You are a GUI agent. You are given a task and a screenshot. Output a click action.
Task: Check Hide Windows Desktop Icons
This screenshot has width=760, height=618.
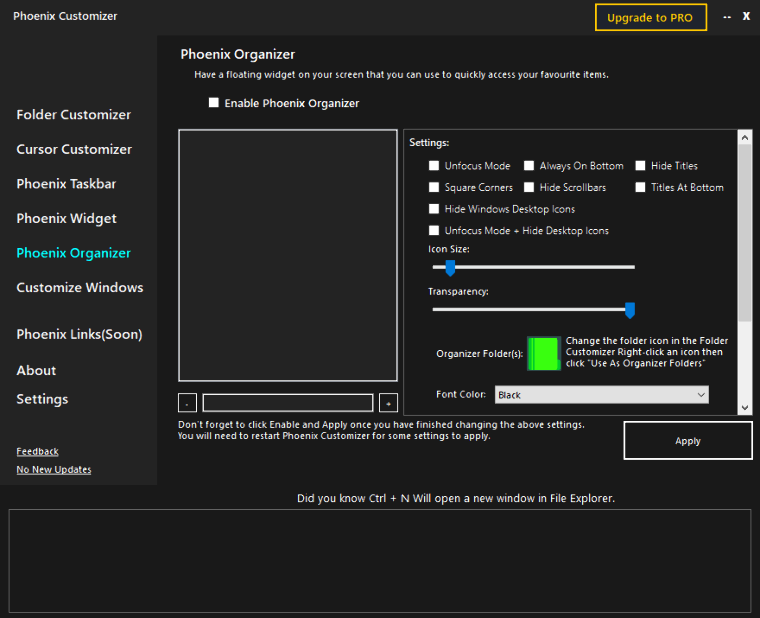(x=434, y=209)
